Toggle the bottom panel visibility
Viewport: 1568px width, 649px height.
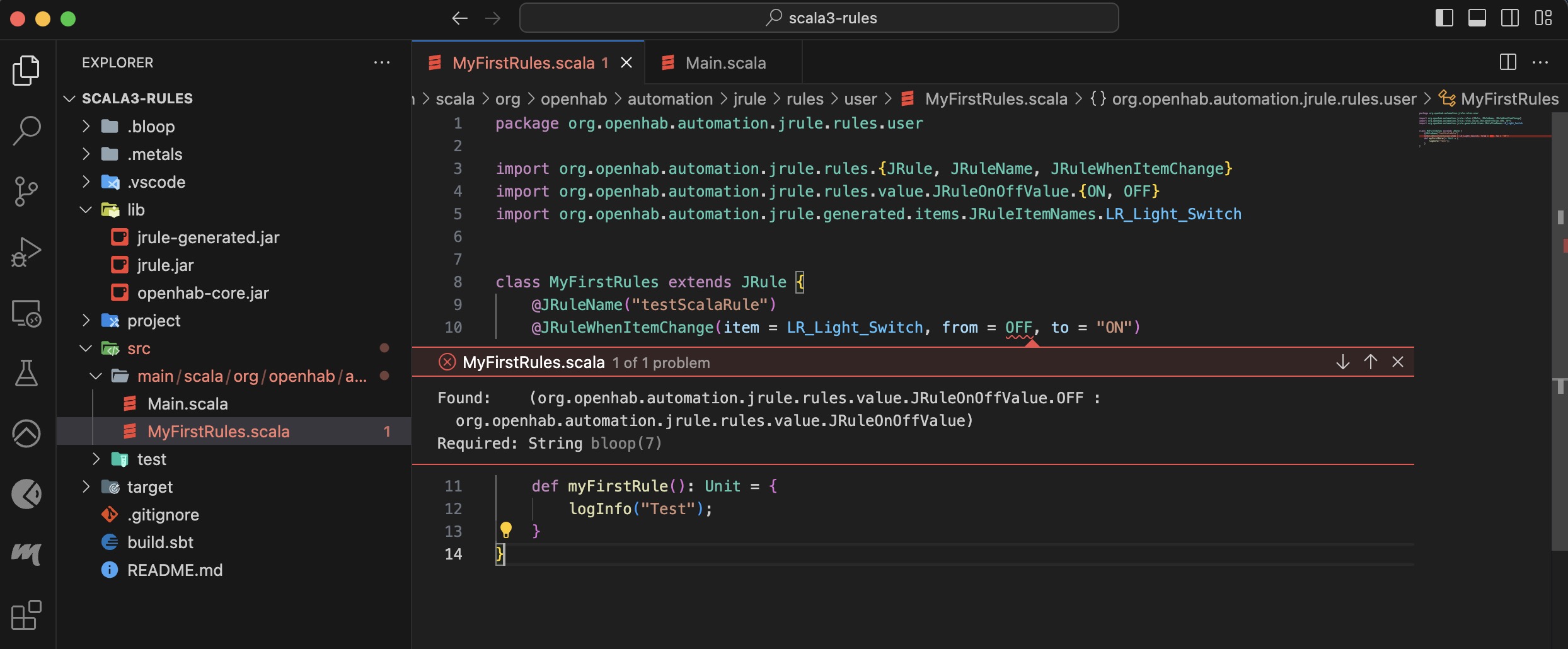coord(1476,18)
